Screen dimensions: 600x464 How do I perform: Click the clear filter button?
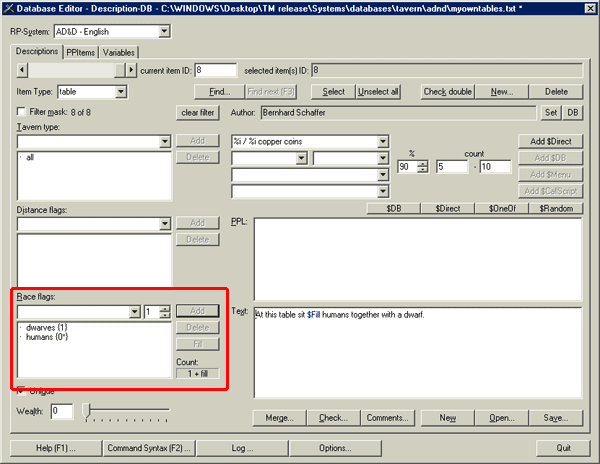(x=198, y=112)
